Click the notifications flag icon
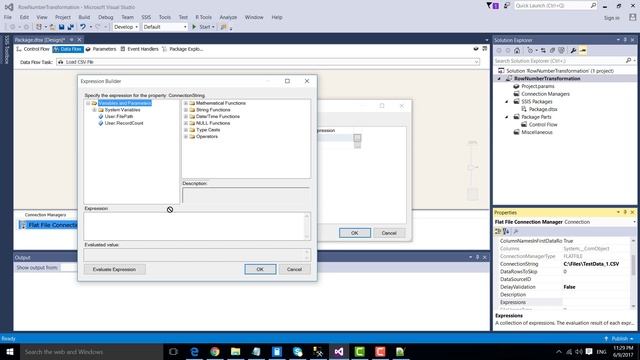This screenshot has height=360, width=640. [492, 5]
